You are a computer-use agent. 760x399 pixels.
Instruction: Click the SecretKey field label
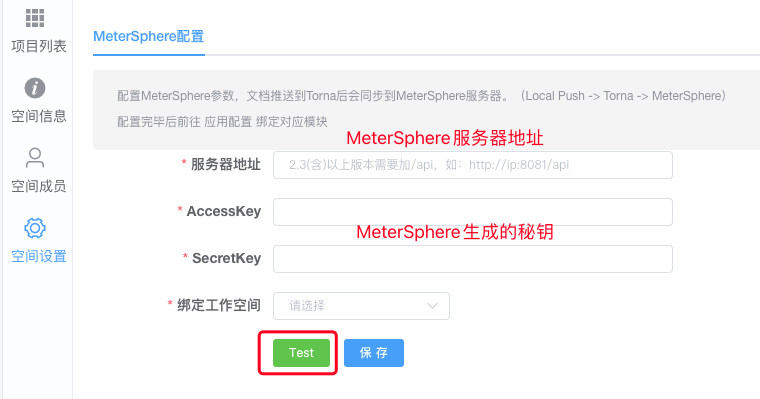coord(226,258)
